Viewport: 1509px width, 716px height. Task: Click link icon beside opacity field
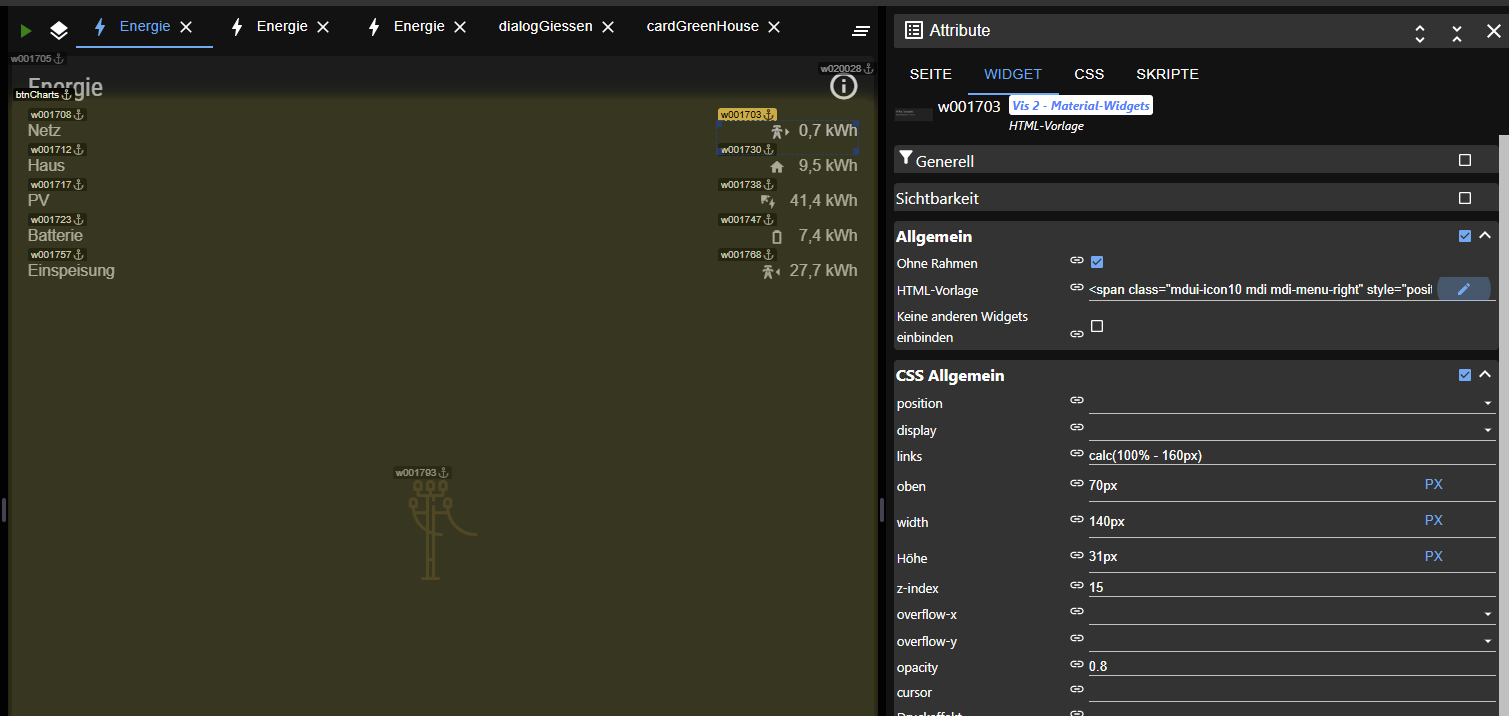pos(1077,665)
